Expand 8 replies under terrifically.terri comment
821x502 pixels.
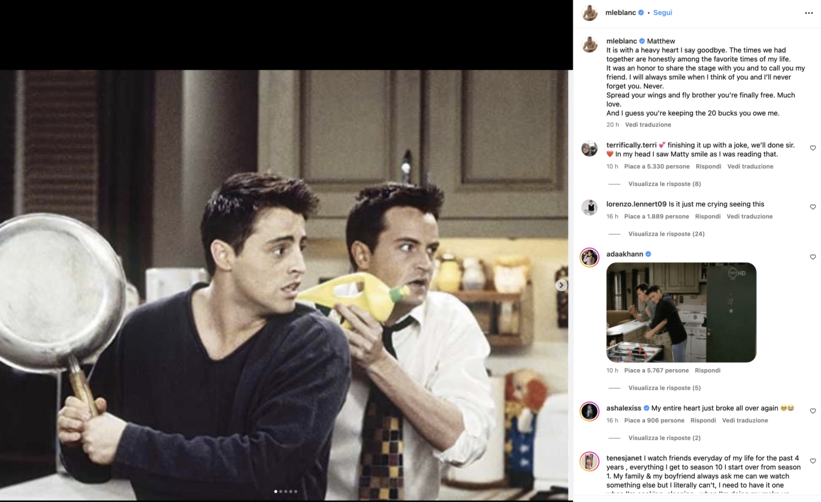664,184
